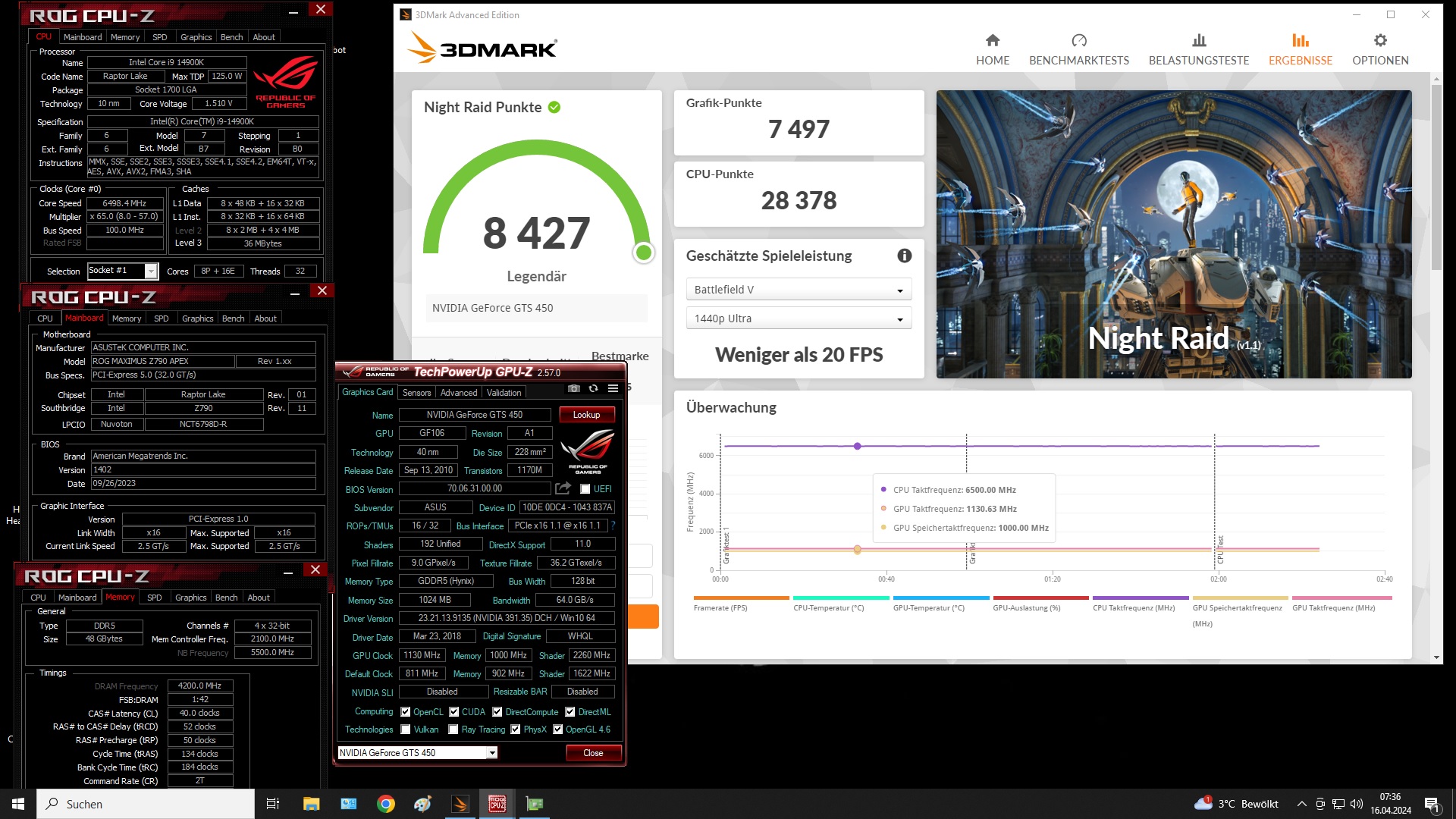Click the green verified checkmark beside Night Raid Punkte

[x=554, y=108]
